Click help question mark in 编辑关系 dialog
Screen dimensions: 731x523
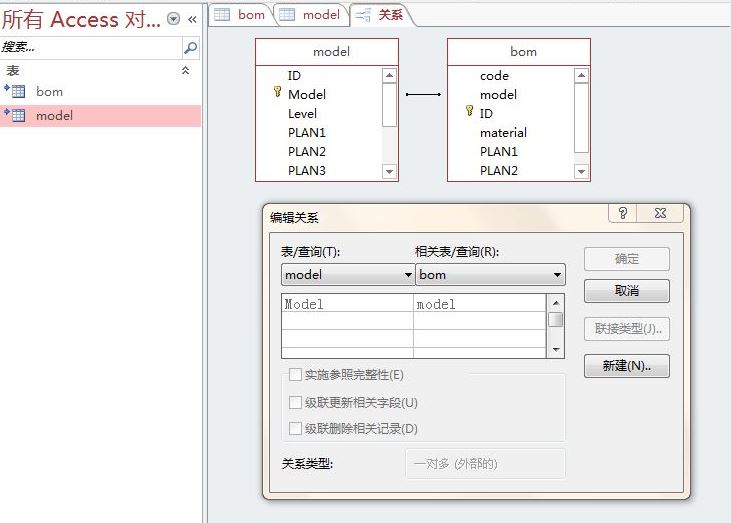click(623, 213)
